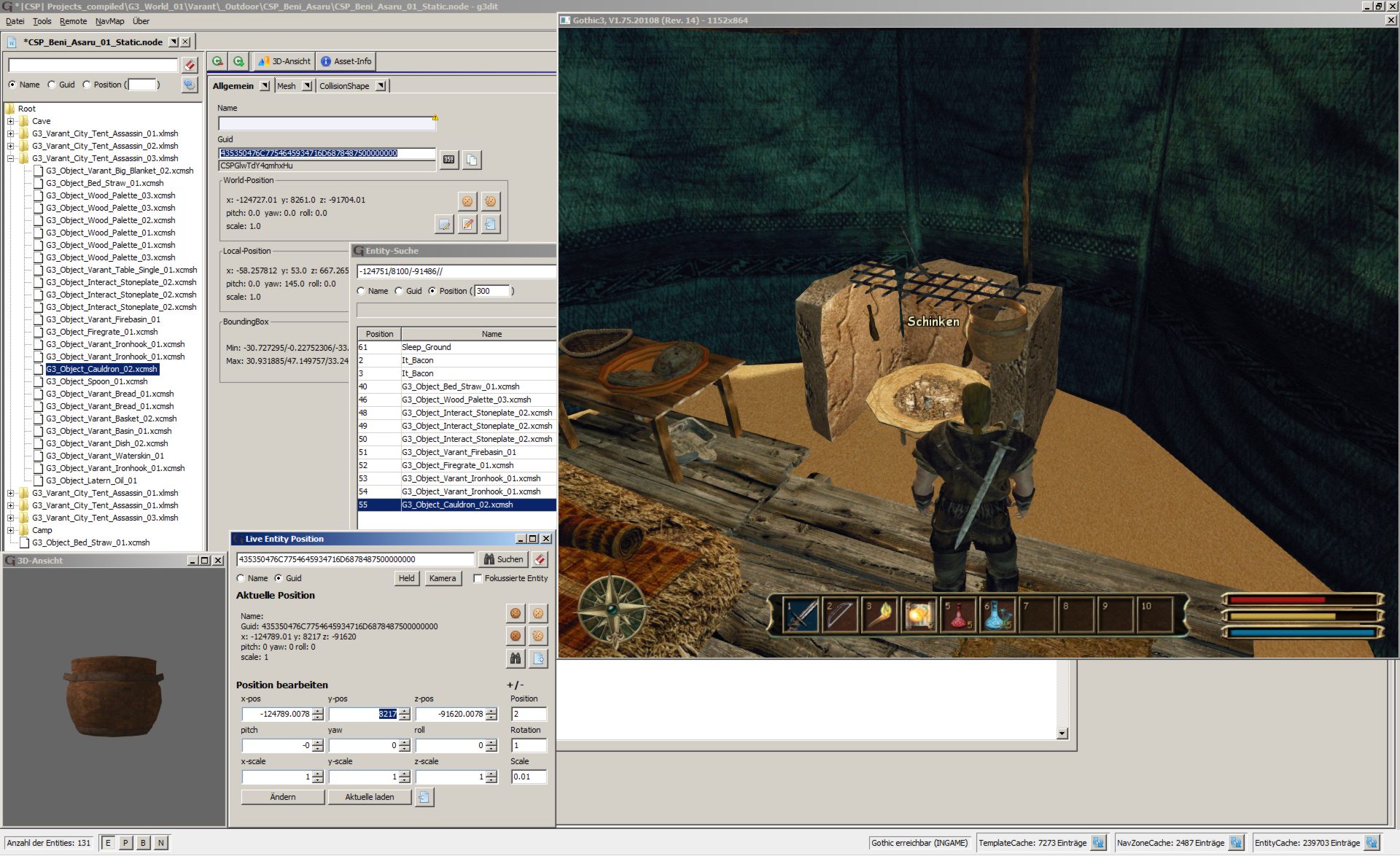Collapse the expanded Tent_Assassin_03.xlmsh node
Image resolution: width=1400 pixels, height=856 pixels.
pos(11,158)
